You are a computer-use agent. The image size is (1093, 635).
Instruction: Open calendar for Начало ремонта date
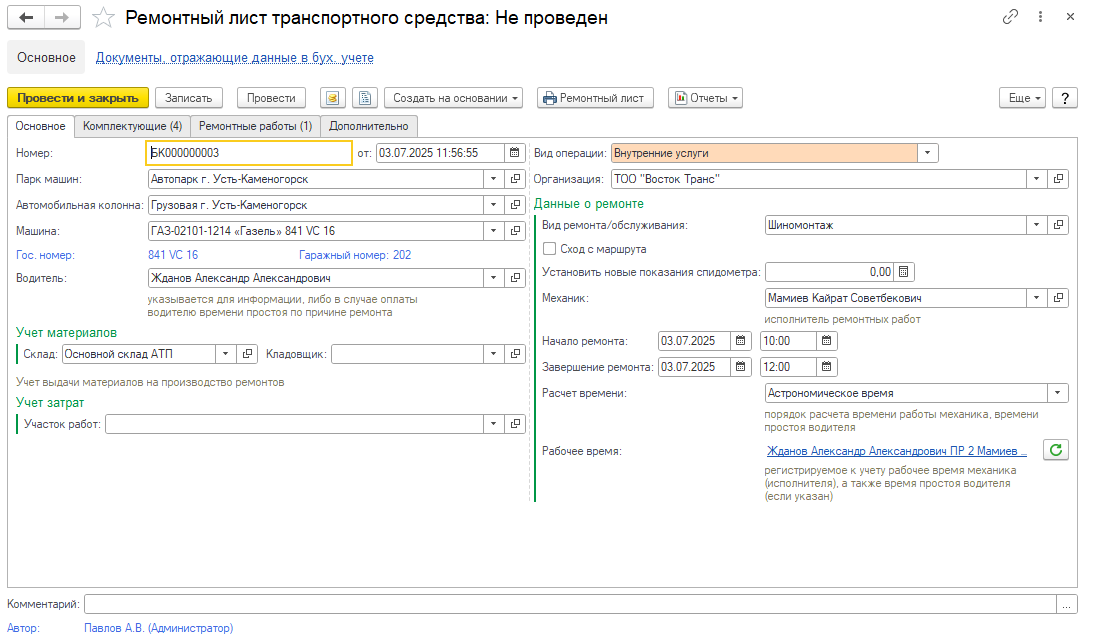pos(740,340)
